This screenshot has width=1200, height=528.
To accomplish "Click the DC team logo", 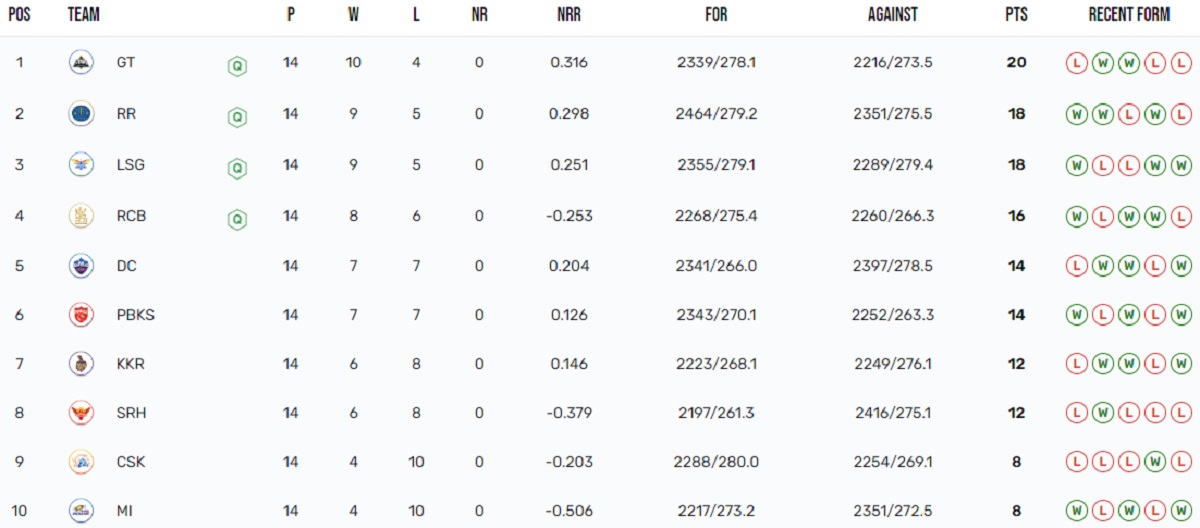I will pyautogui.click(x=80, y=266).
